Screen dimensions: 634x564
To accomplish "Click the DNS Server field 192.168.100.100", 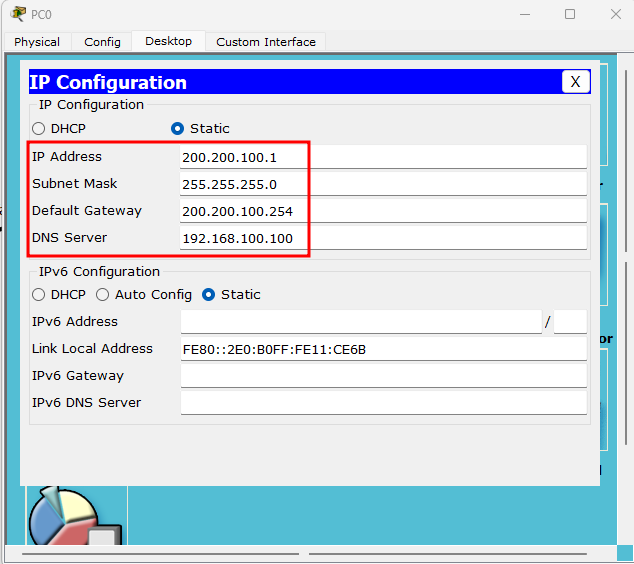I will point(383,238).
